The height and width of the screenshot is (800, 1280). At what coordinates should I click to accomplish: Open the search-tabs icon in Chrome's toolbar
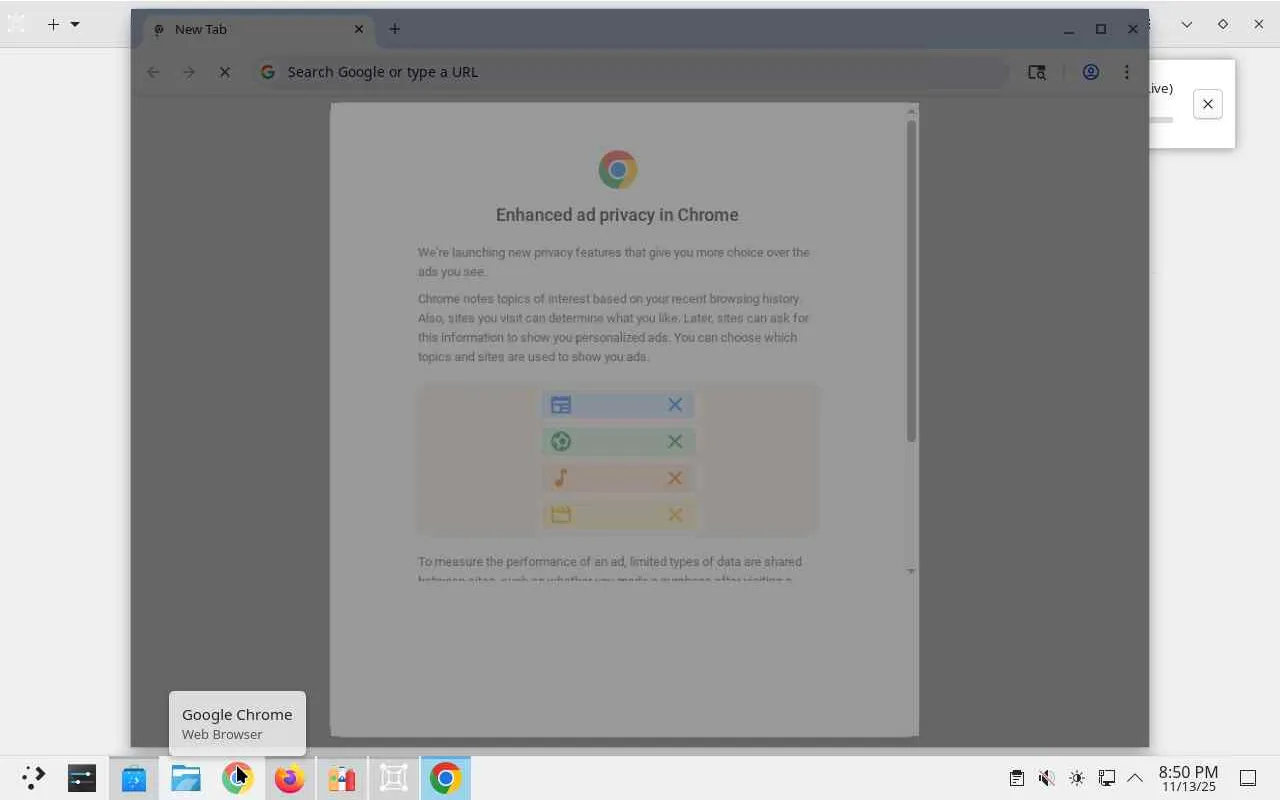pyautogui.click(x=1037, y=72)
